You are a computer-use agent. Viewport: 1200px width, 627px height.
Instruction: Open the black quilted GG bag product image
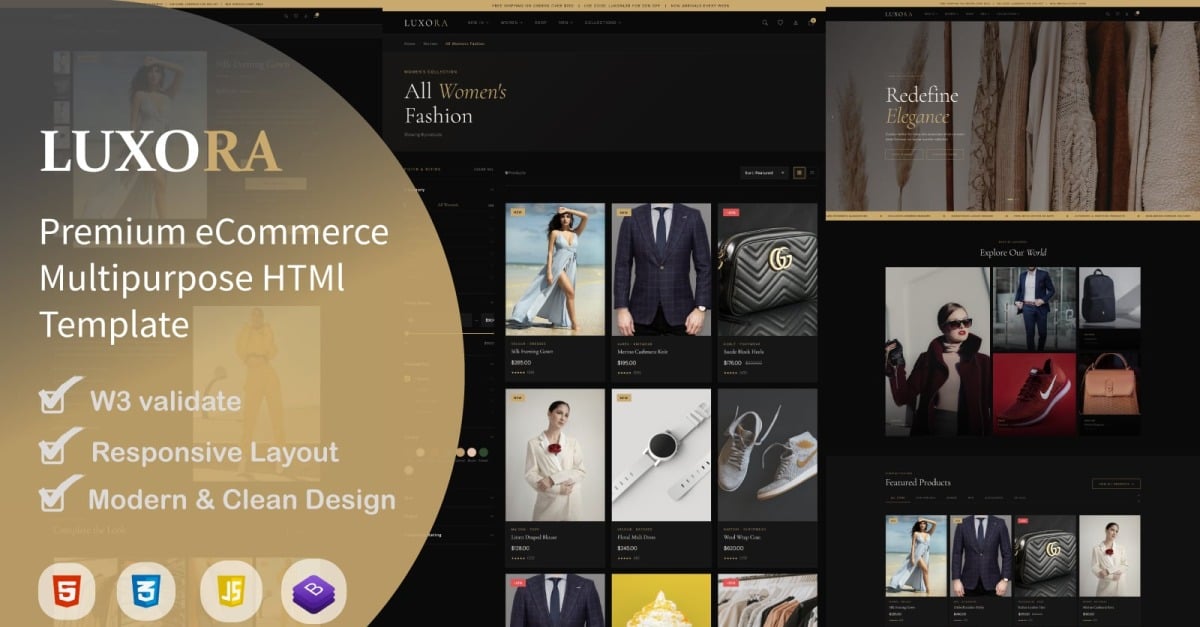tap(767, 269)
